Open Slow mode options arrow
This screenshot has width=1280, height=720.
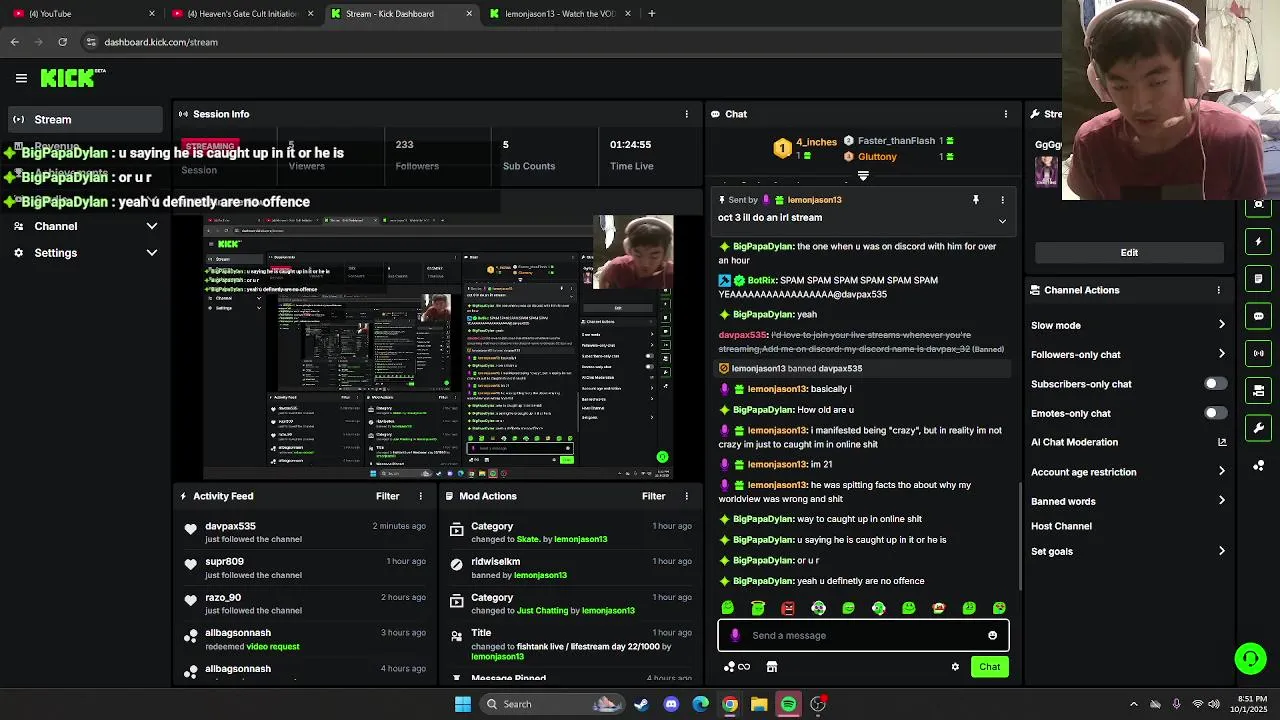pos(1221,325)
